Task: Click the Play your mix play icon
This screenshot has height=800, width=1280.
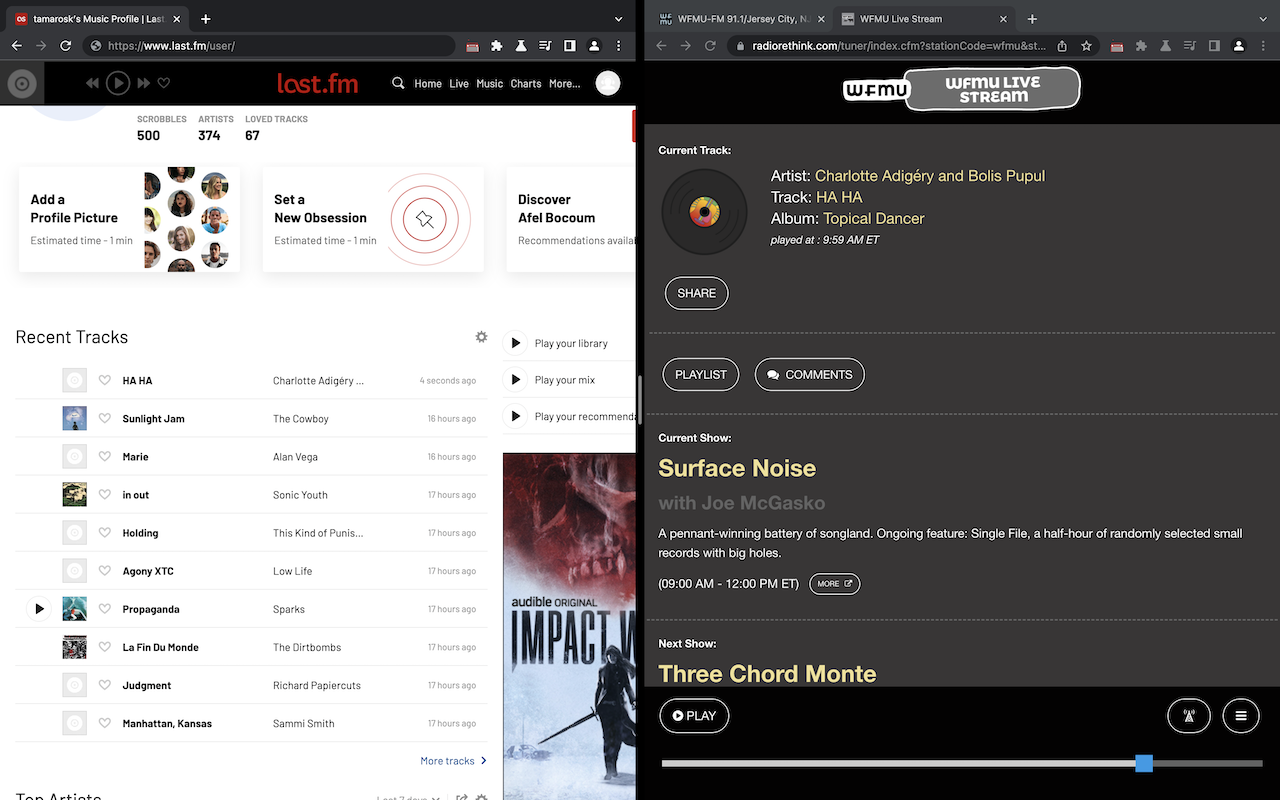Action: 515,380
